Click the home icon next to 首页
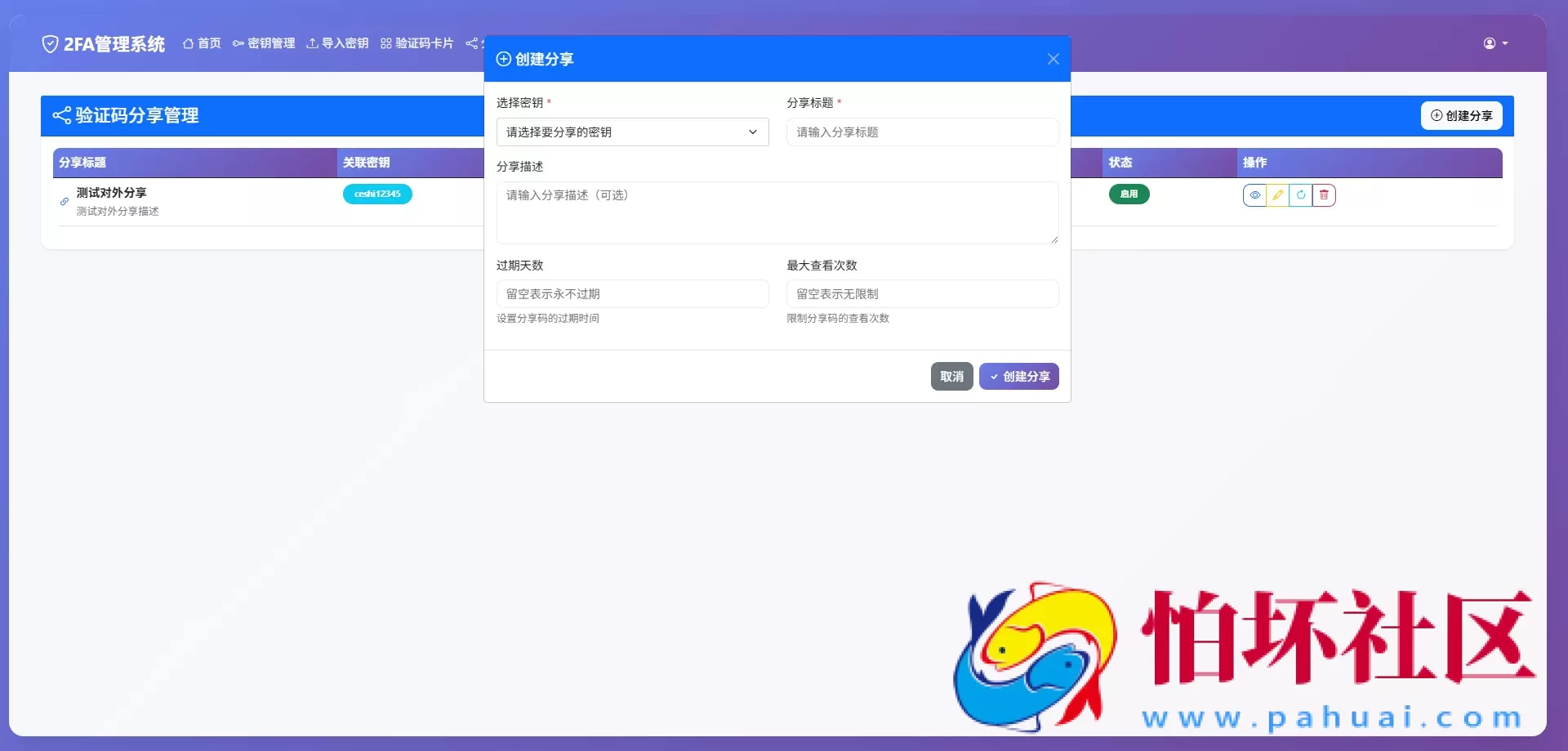The width and height of the screenshot is (1568, 751). point(188,43)
